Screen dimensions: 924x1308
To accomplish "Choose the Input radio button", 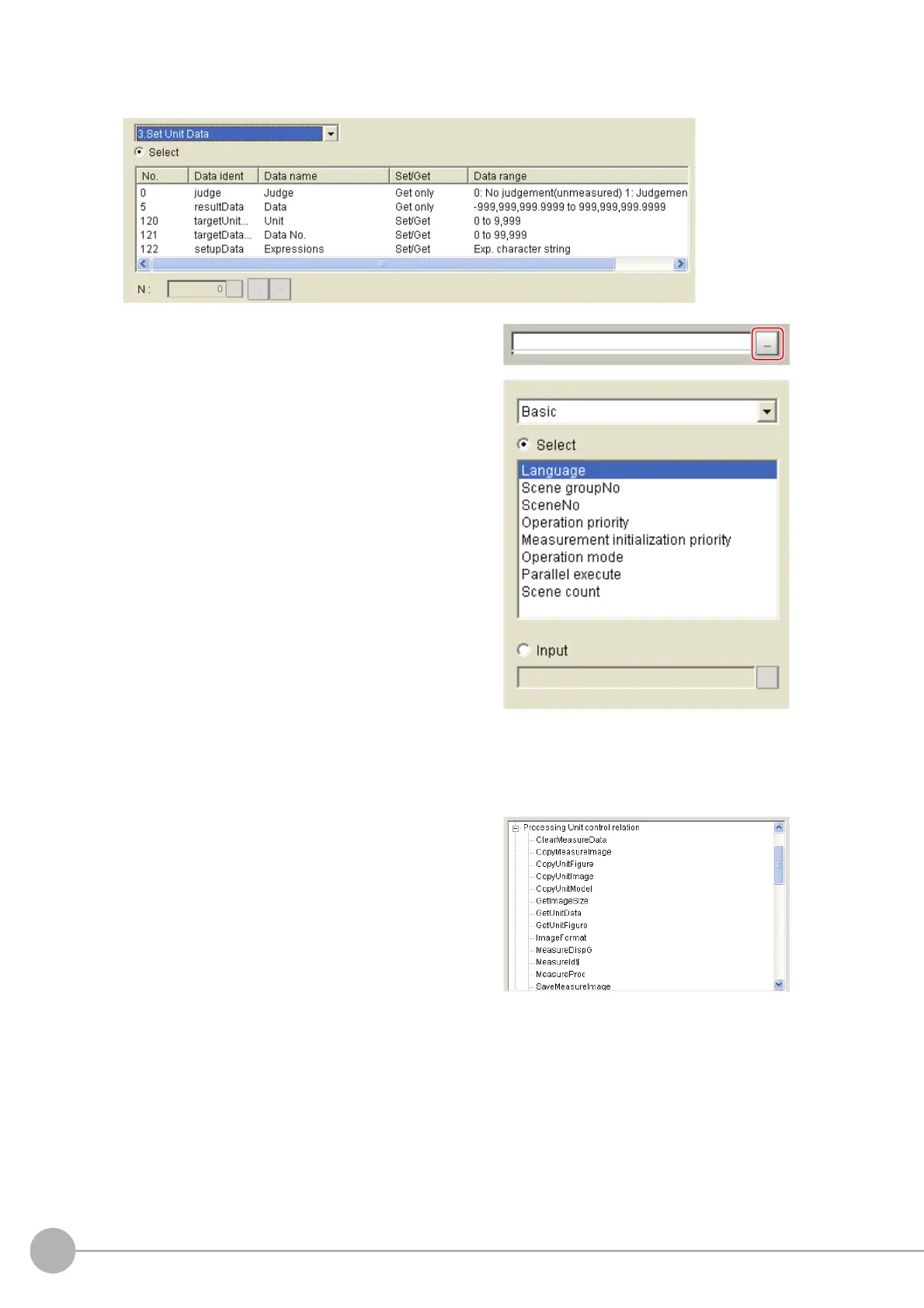I will click(524, 649).
